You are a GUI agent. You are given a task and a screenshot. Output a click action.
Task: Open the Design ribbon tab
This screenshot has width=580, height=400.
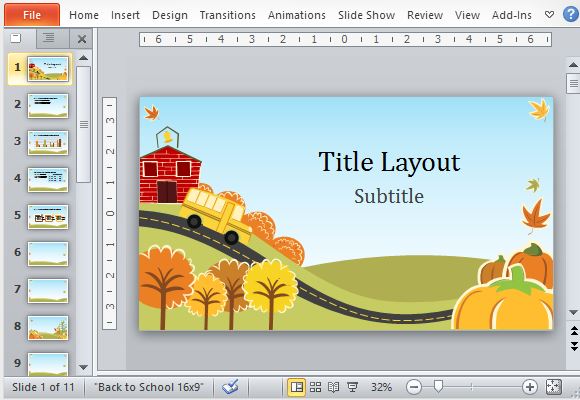point(170,15)
